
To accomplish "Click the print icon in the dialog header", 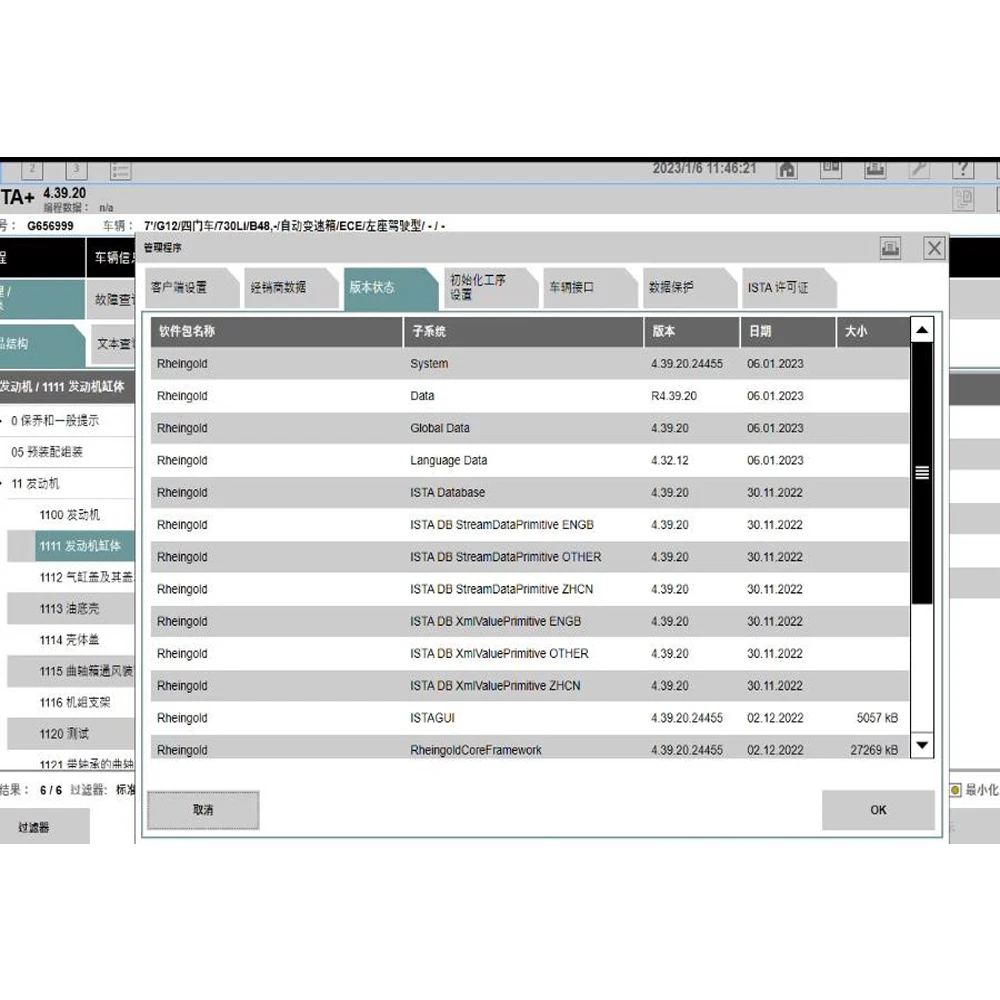I will [890, 248].
